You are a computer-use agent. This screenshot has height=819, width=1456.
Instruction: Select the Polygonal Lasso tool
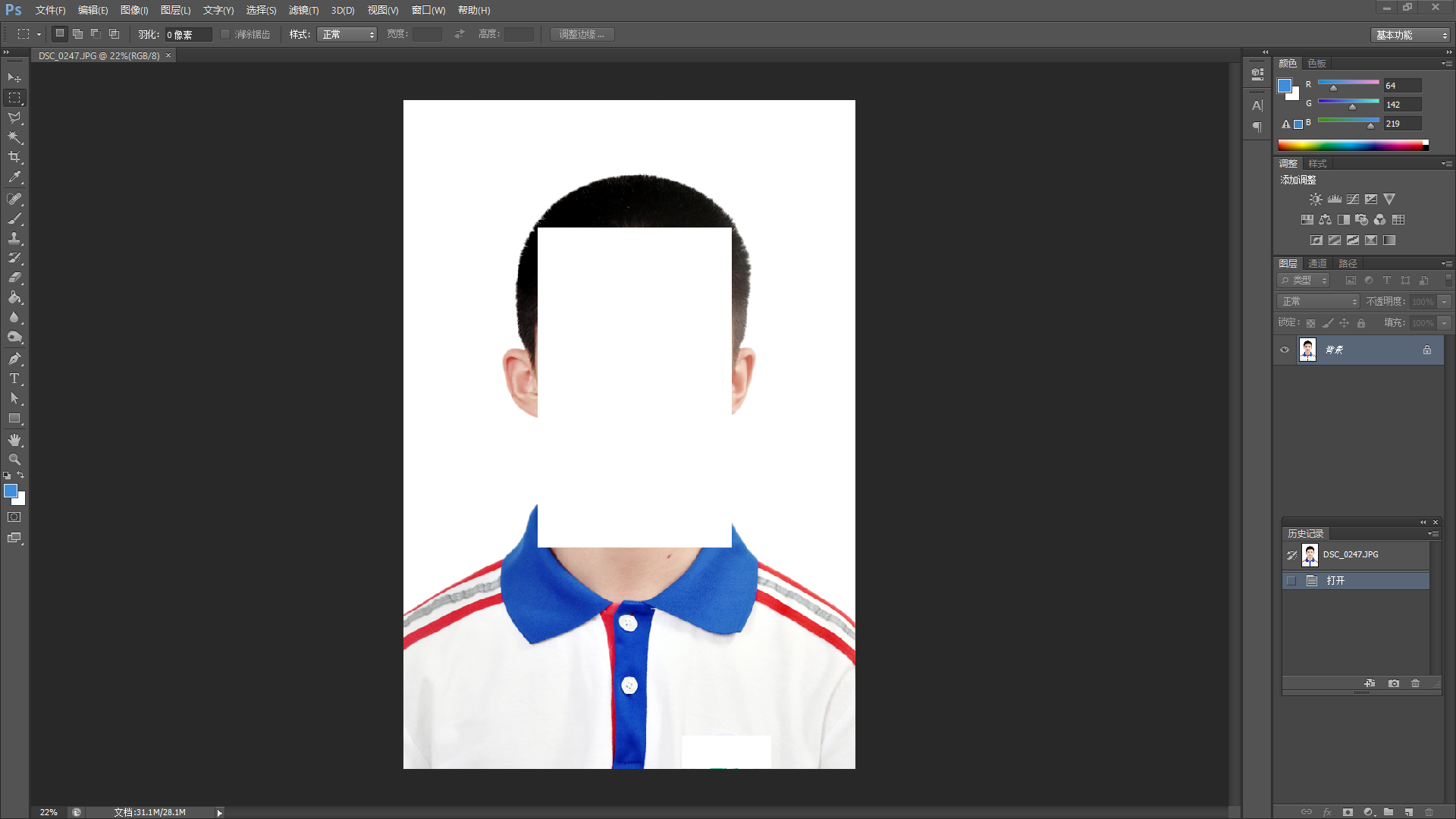14,118
